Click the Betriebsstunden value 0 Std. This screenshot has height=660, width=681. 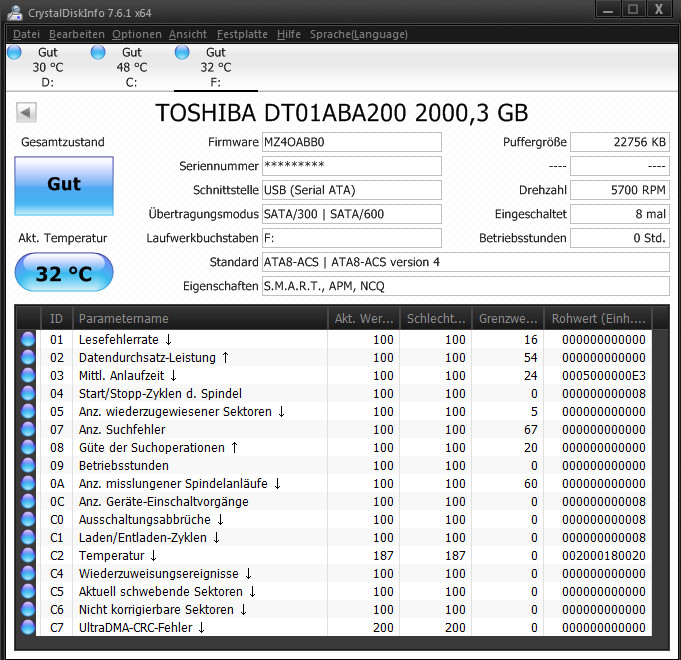coord(620,238)
